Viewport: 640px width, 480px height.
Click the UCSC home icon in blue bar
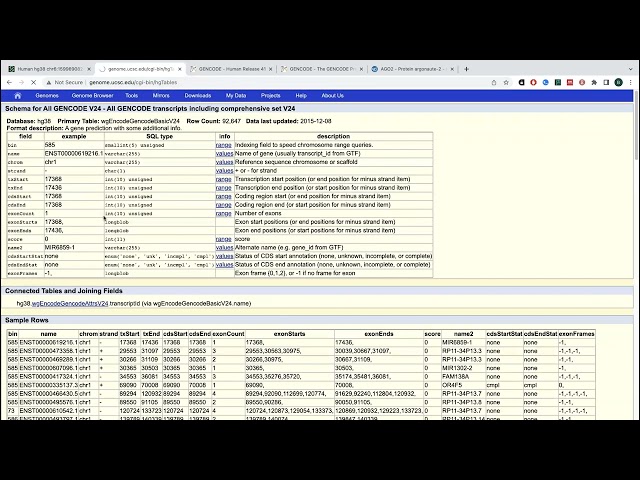click(18, 96)
